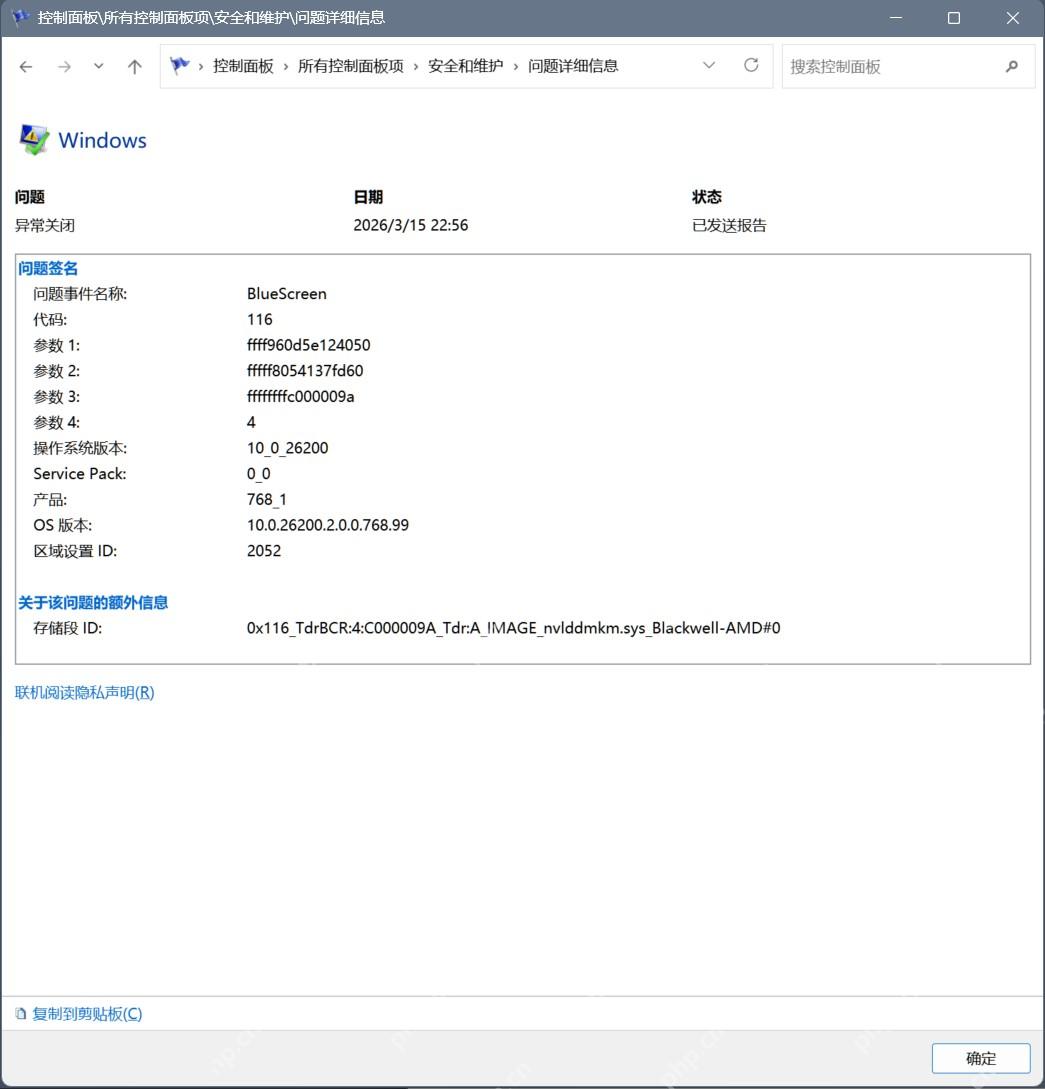Click the 关于该问题的额外信息 heading

(93, 603)
